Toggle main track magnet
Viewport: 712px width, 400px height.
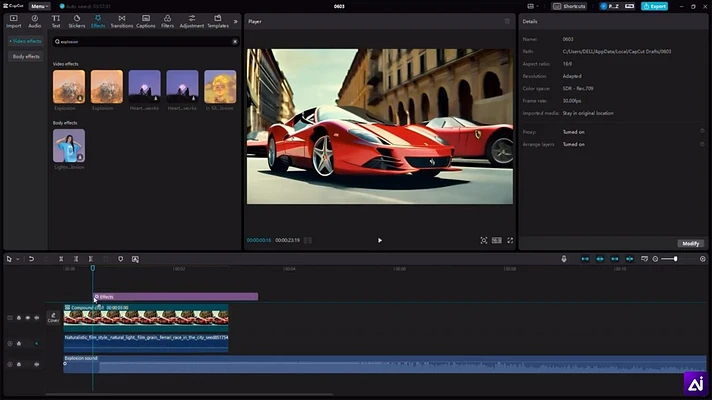point(585,259)
